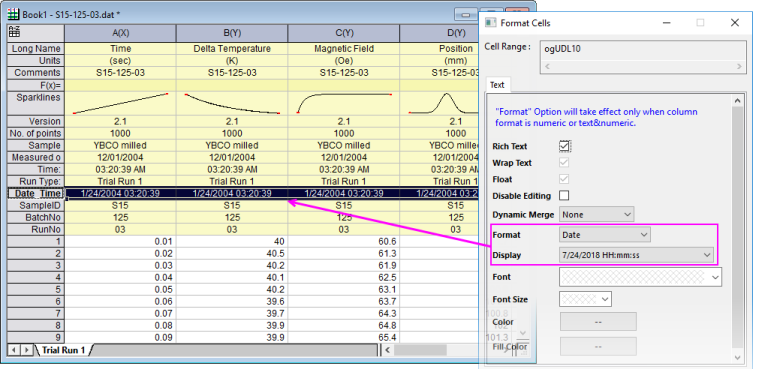Click the Format Cells panel scroll up arrow
This screenshot has height=369, width=758.
pyautogui.click(x=737, y=101)
